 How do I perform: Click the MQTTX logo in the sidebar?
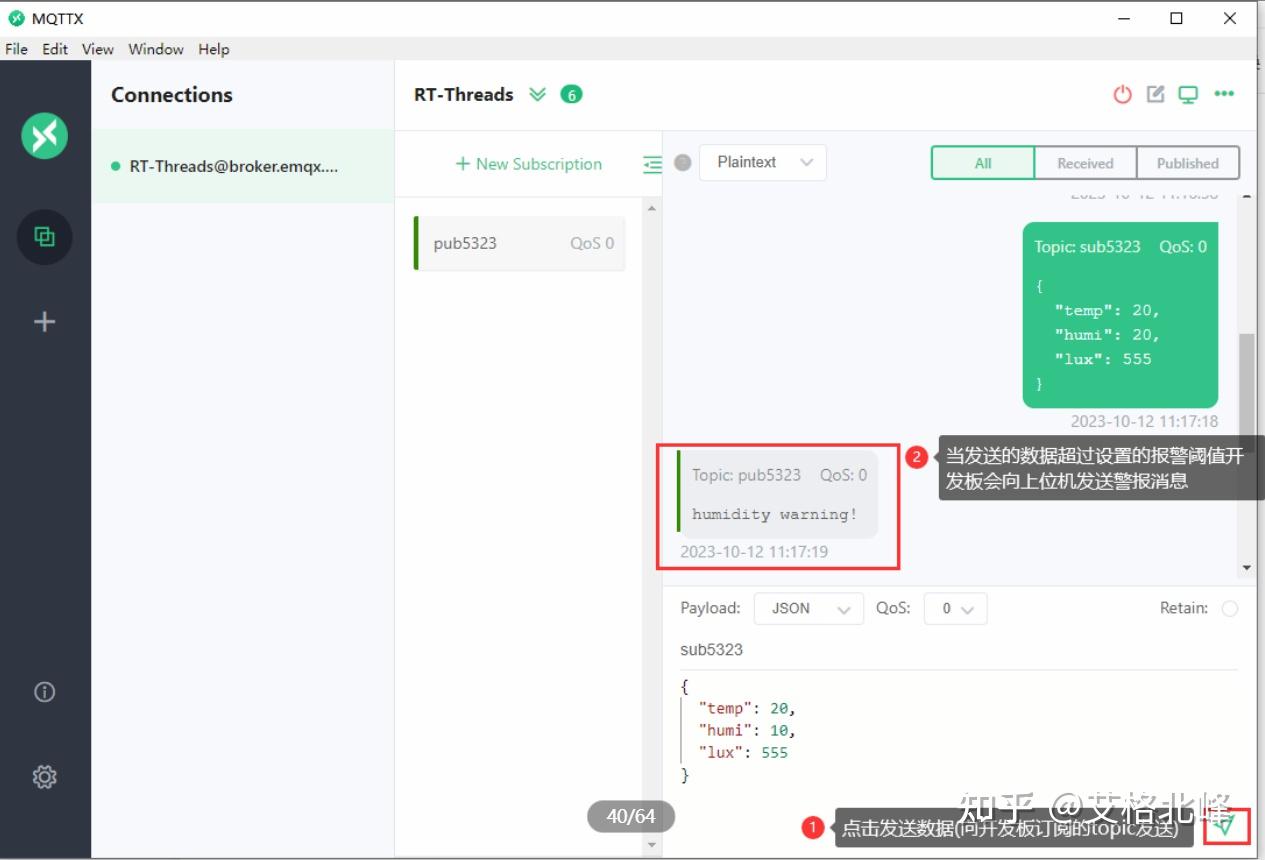(x=45, y=135)
